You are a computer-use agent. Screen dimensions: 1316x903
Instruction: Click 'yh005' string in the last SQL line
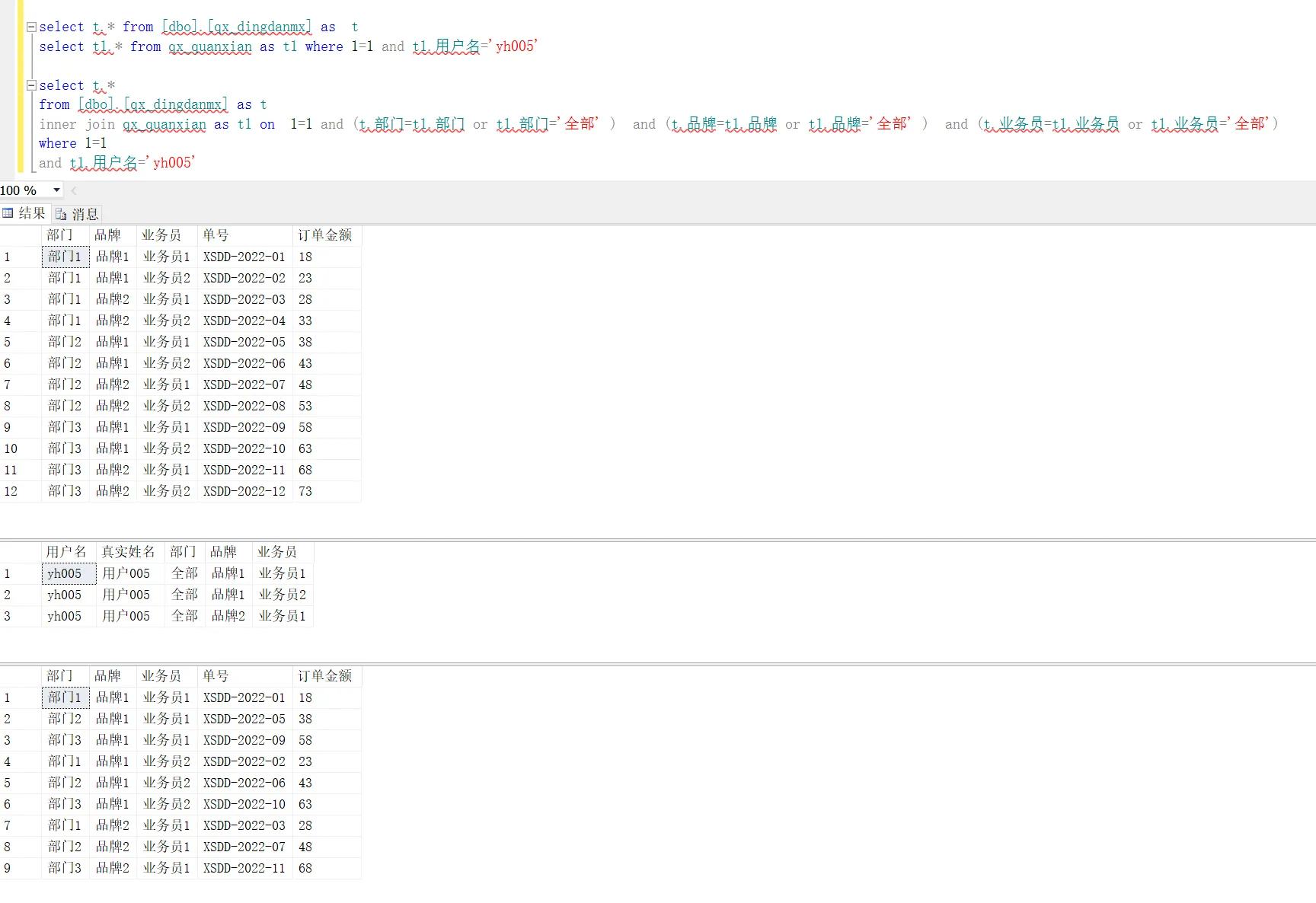pos(174,163)
